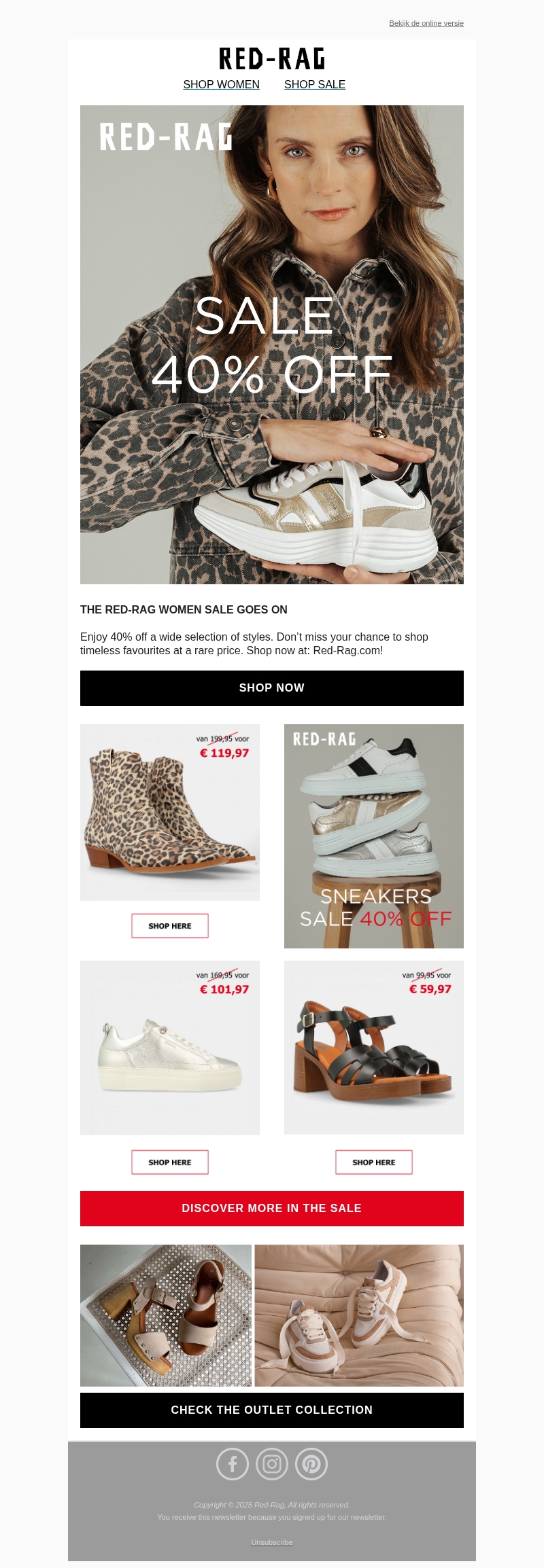Open the leopard boots product image
Screen dimensions: 544x1568
click(x=170, y=813)
